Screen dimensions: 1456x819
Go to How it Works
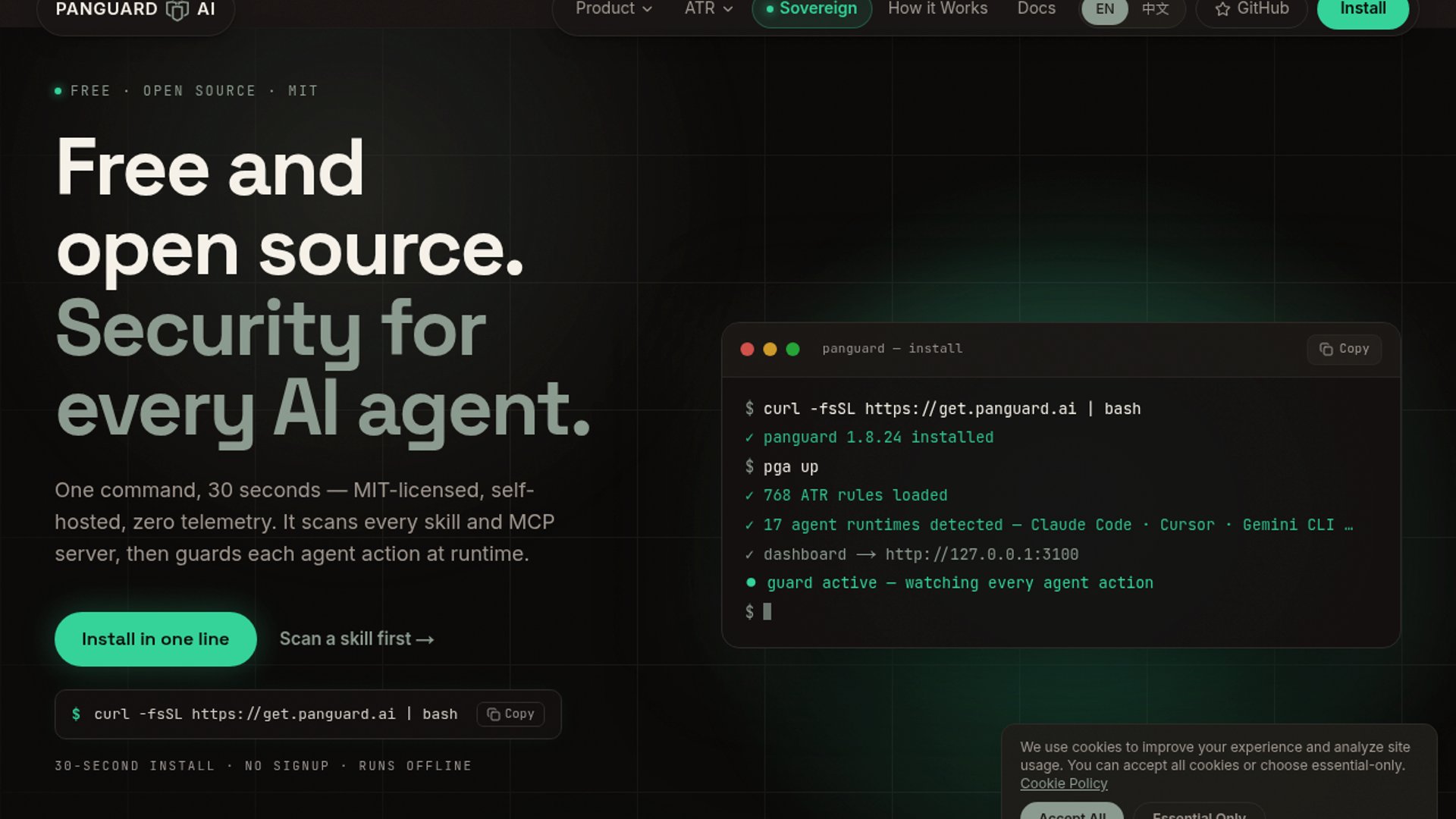click(x=938, y=9)
